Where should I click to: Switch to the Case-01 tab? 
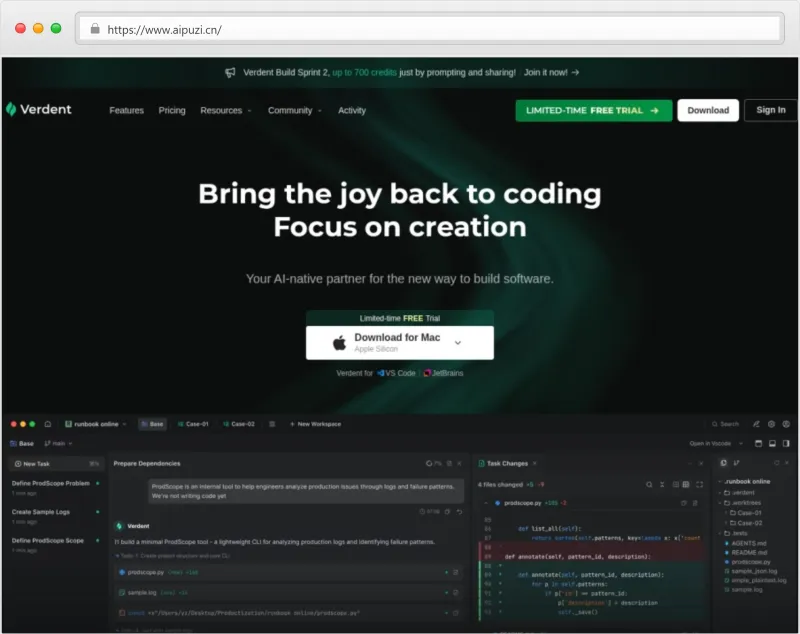(x=192, y=424)
